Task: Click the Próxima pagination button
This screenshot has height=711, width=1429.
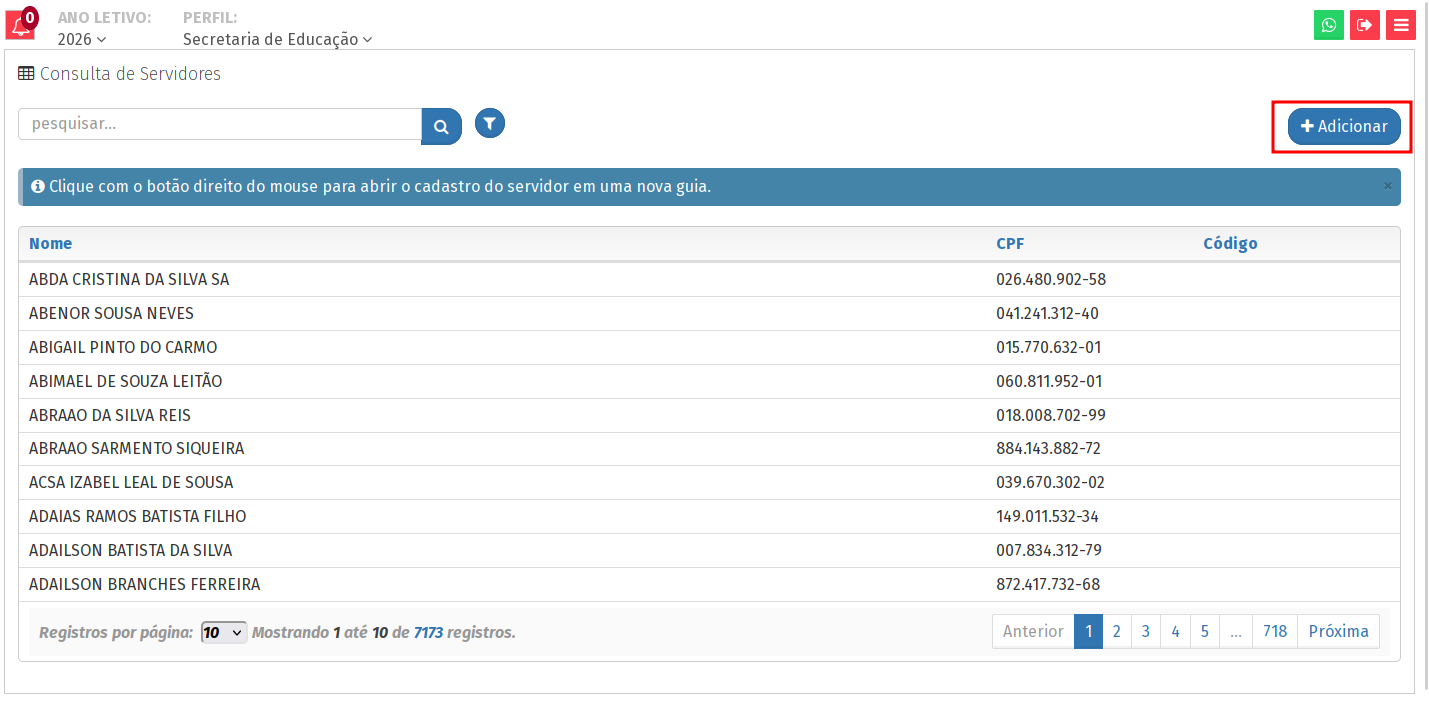Action: point(1338,631)
